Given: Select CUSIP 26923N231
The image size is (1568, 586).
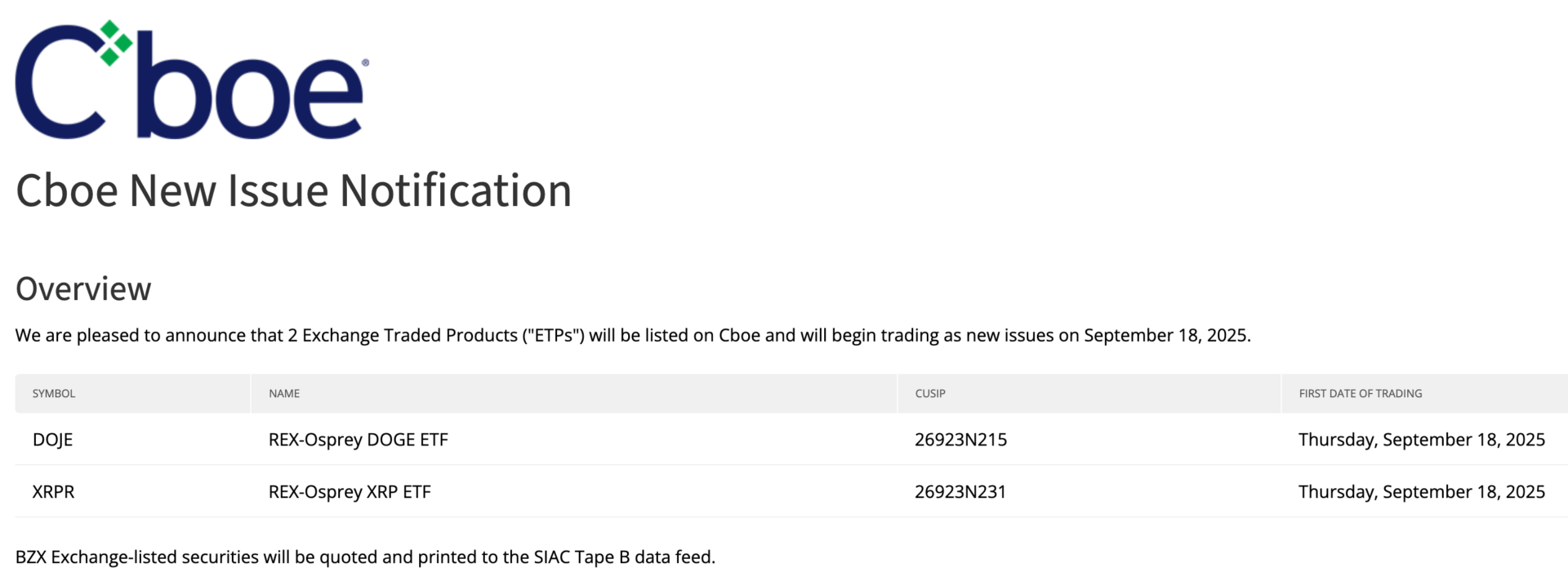Looking at the screenshot, I should pyautogui.click(x=960, y=492).
